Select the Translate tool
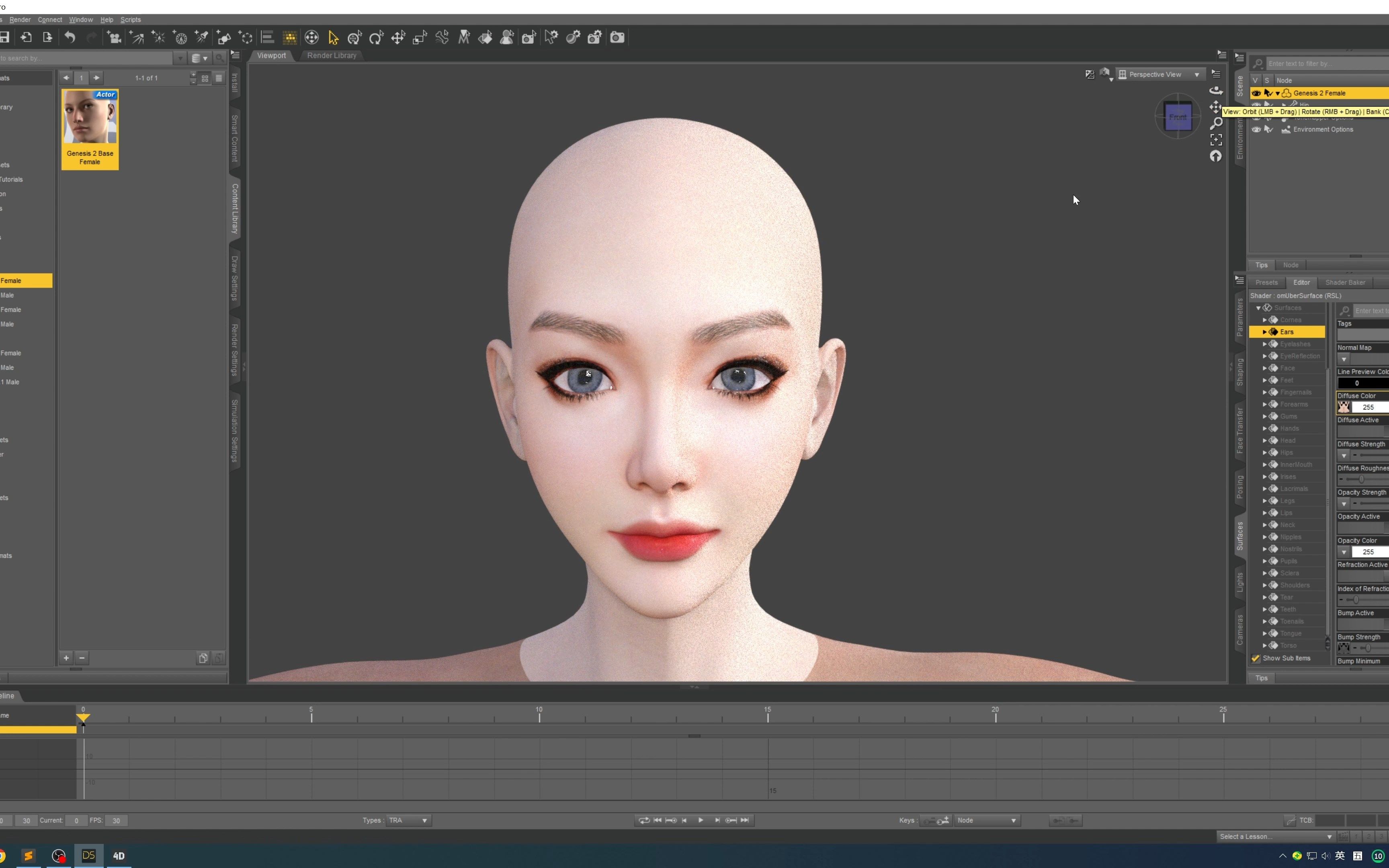This screenshot has height=868, width=1389. [398, 37]
